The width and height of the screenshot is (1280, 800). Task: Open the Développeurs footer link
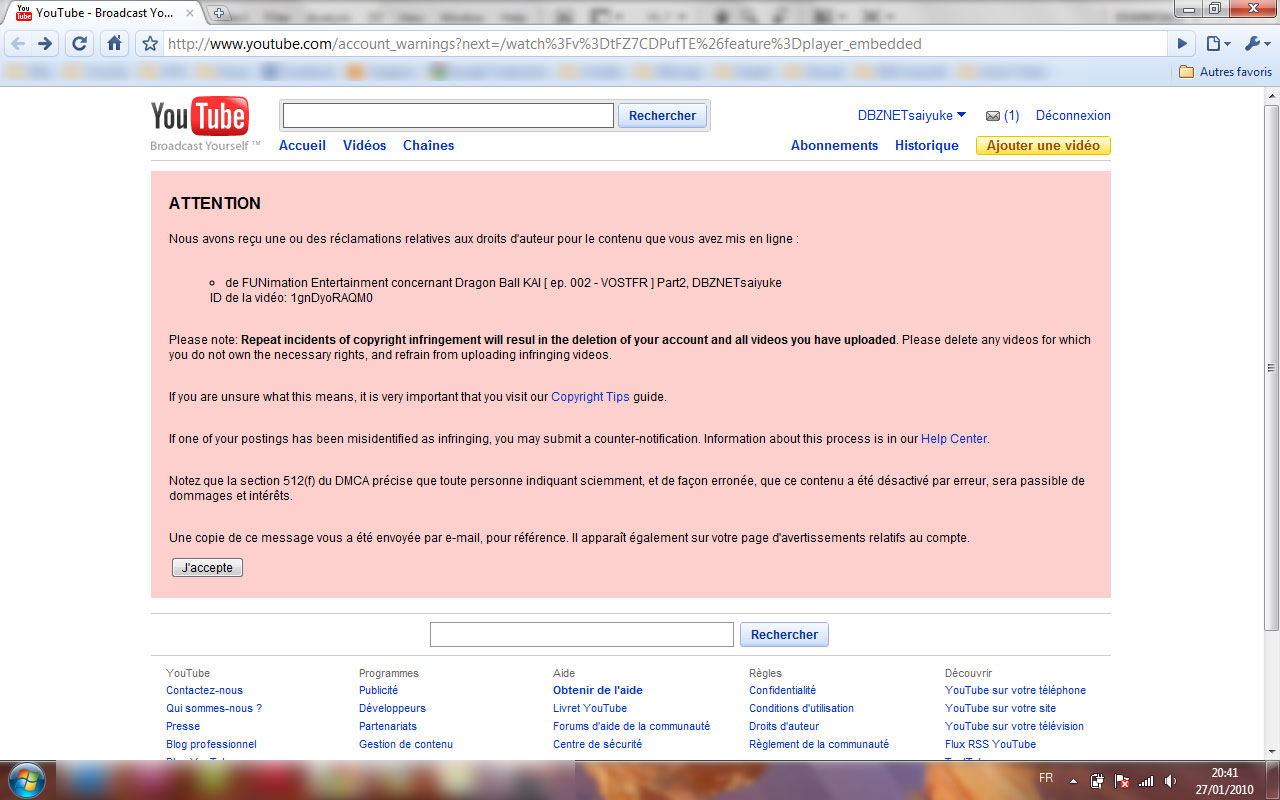tap(392, 708)
